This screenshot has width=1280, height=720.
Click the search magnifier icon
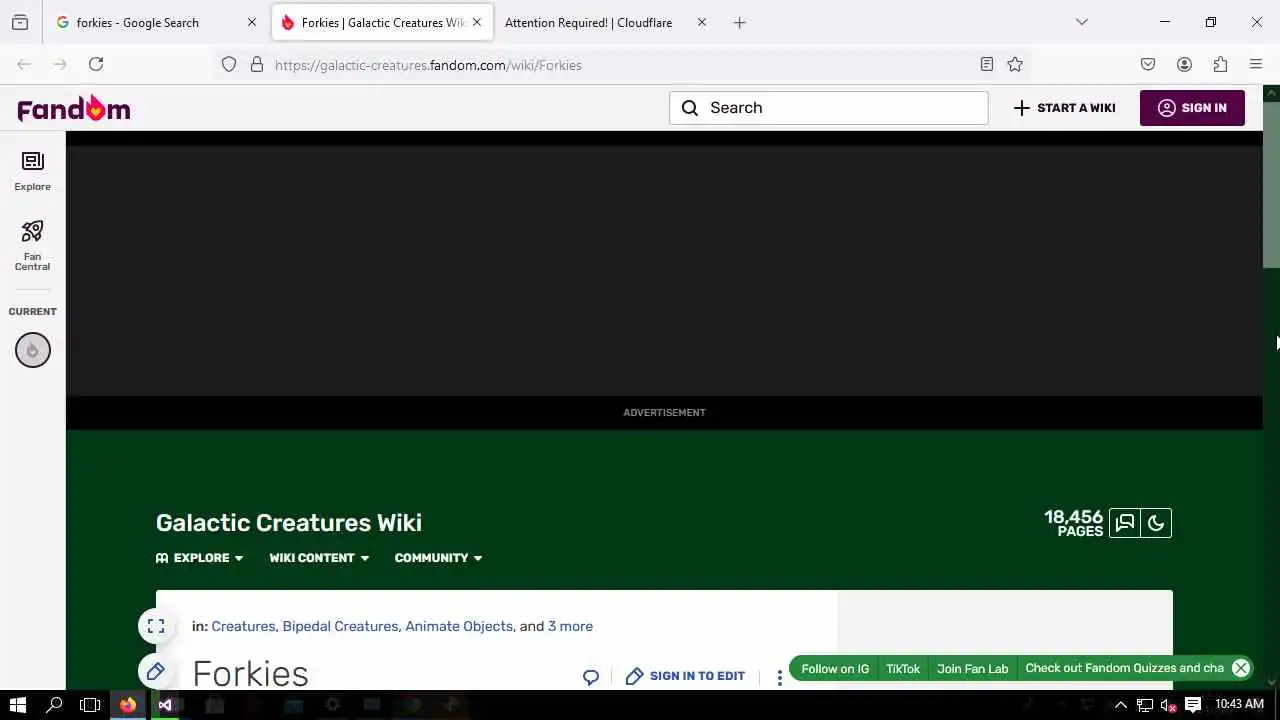coord(690,108)
